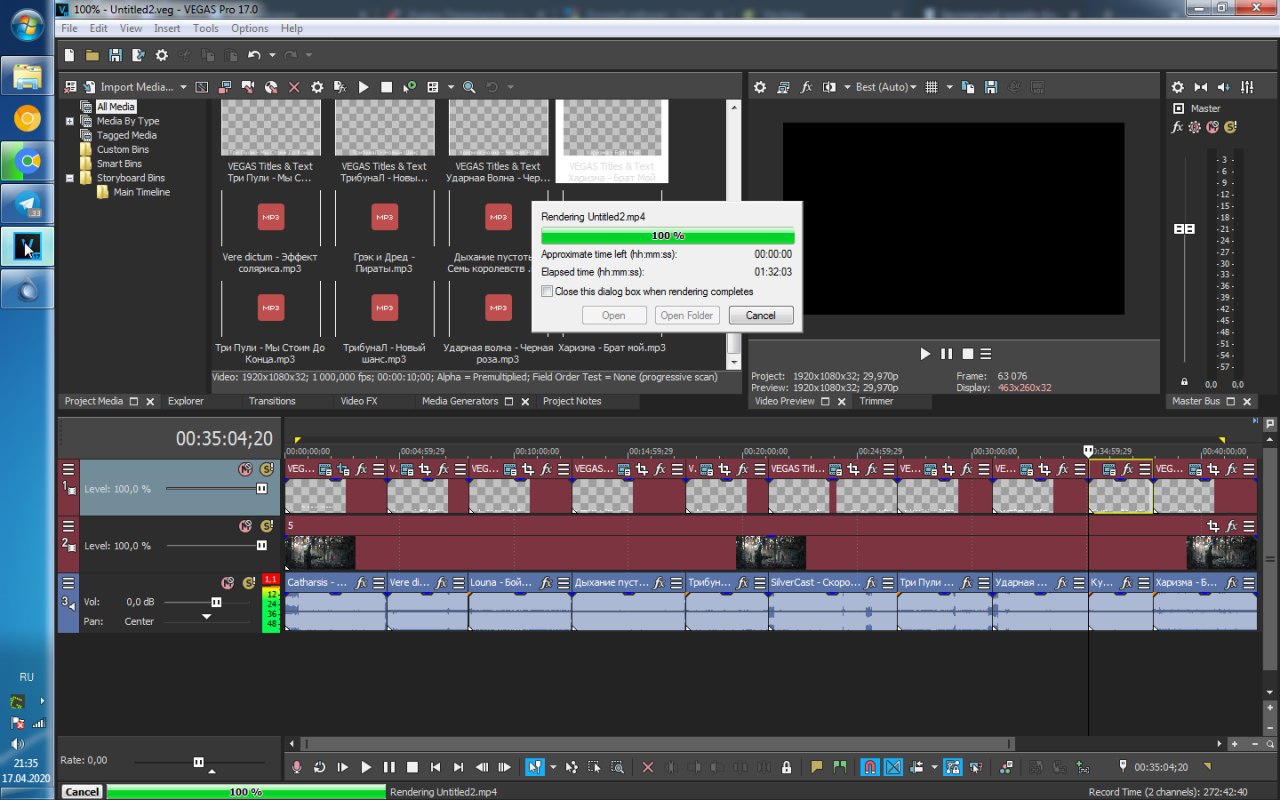Click the Search media magnifier icon
The height and width of the screenshot is (800, 1280).
(468, 87)
